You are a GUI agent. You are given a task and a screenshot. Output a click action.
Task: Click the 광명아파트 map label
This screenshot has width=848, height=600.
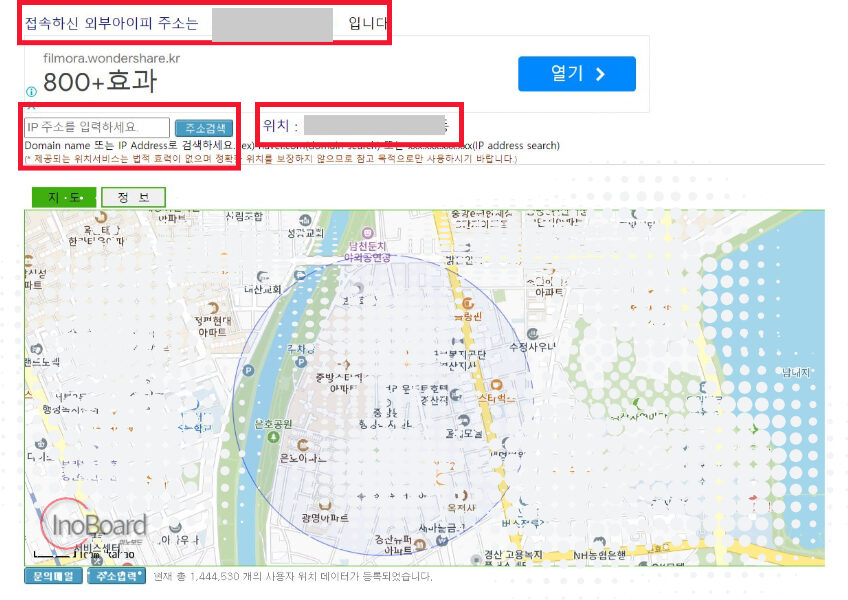[325, 518]
